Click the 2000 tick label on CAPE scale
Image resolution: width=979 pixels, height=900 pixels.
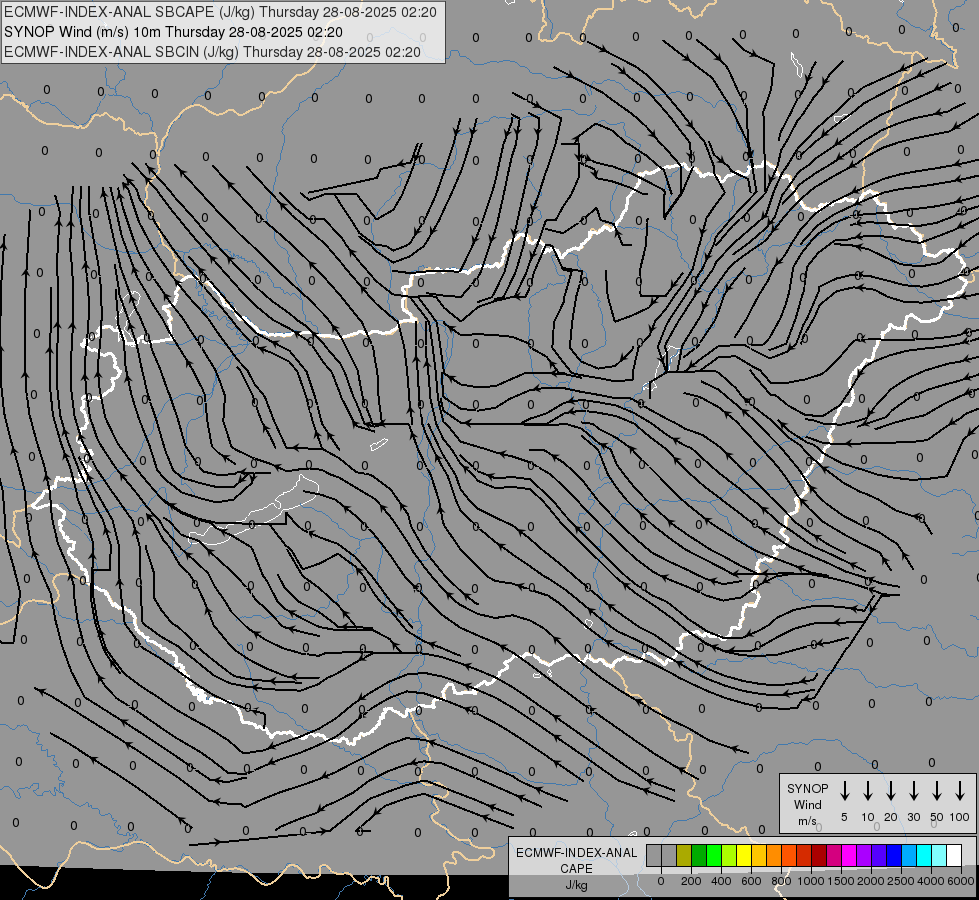pyautogui.click(x=871, y=881)
